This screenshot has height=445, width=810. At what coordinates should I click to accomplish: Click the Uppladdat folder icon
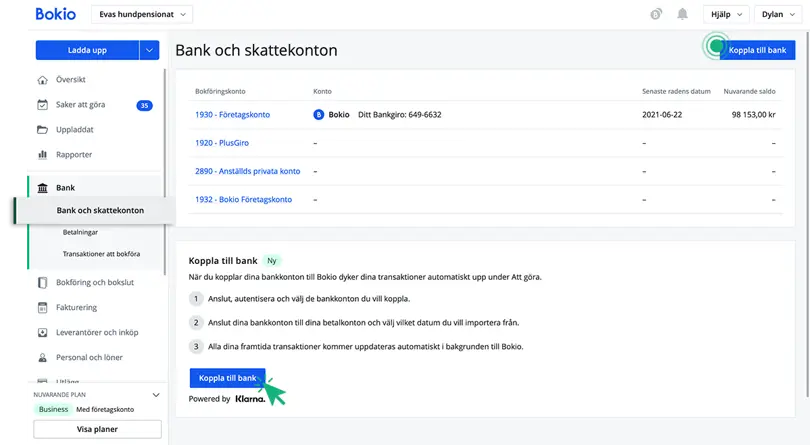[42, 129]
